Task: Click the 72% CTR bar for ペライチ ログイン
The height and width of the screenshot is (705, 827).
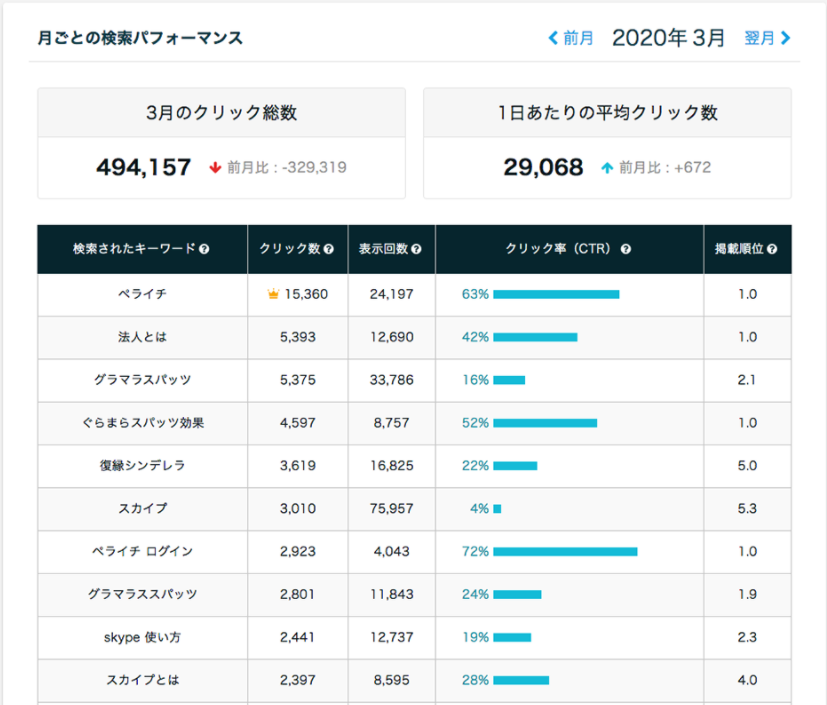Action: 565,552
